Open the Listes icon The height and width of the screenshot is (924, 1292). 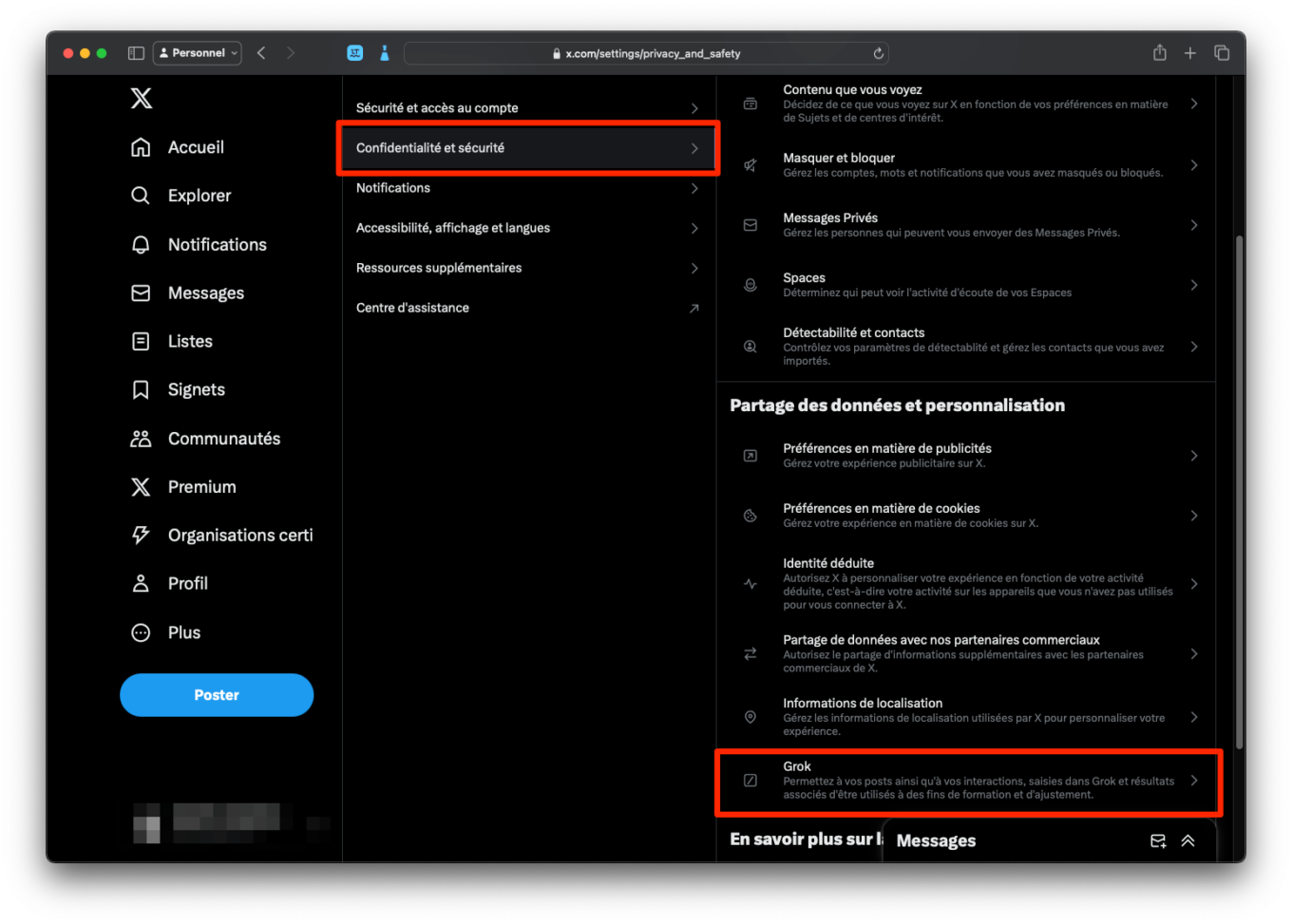[141, 341]
